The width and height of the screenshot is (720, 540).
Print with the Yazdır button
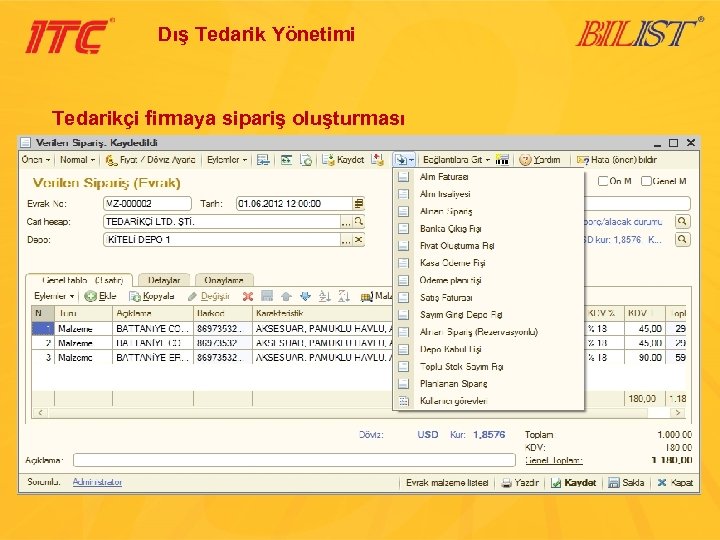coord(520,483)
